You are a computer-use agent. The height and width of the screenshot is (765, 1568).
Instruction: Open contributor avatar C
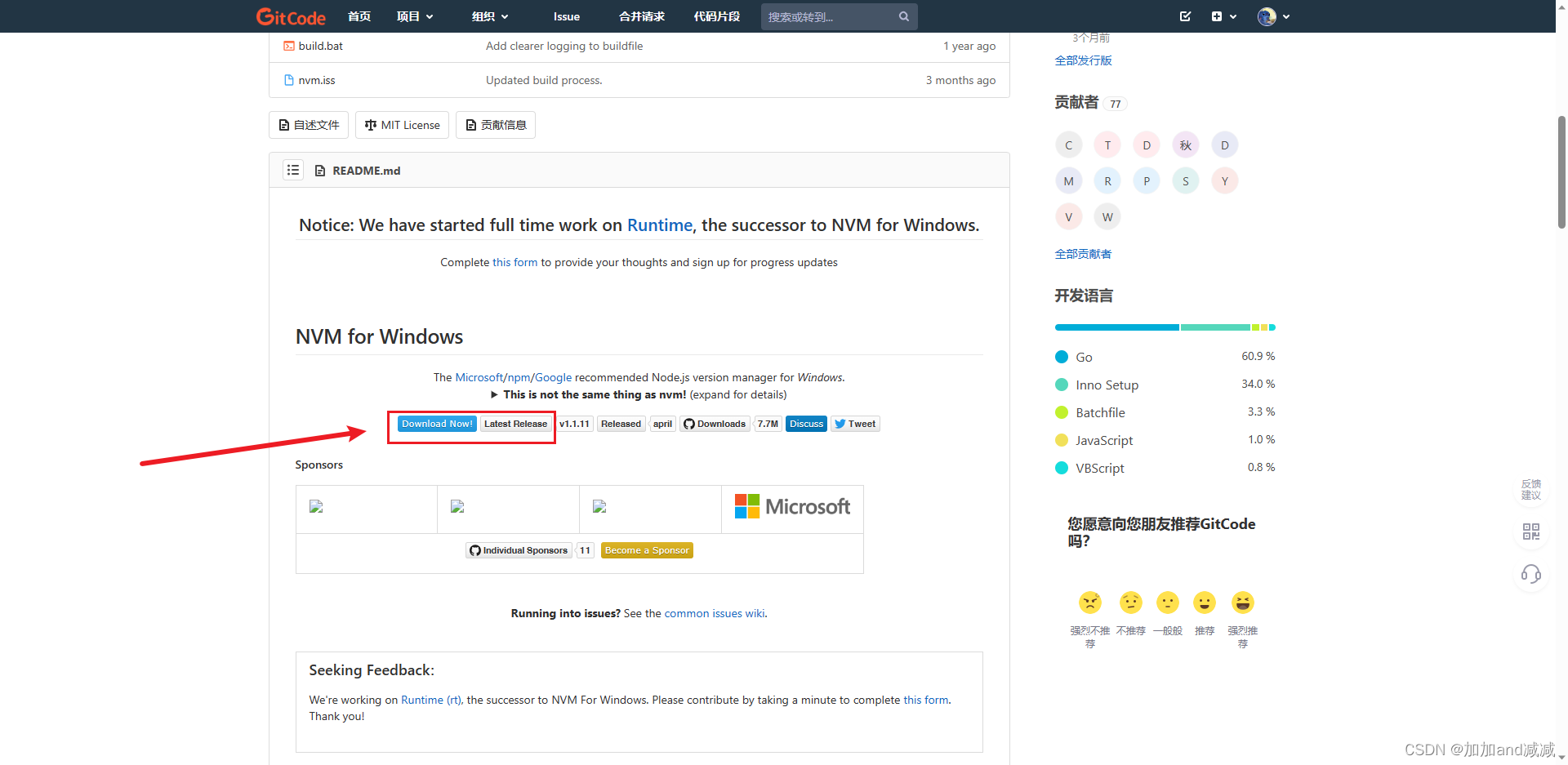(x=1068, y=145)
